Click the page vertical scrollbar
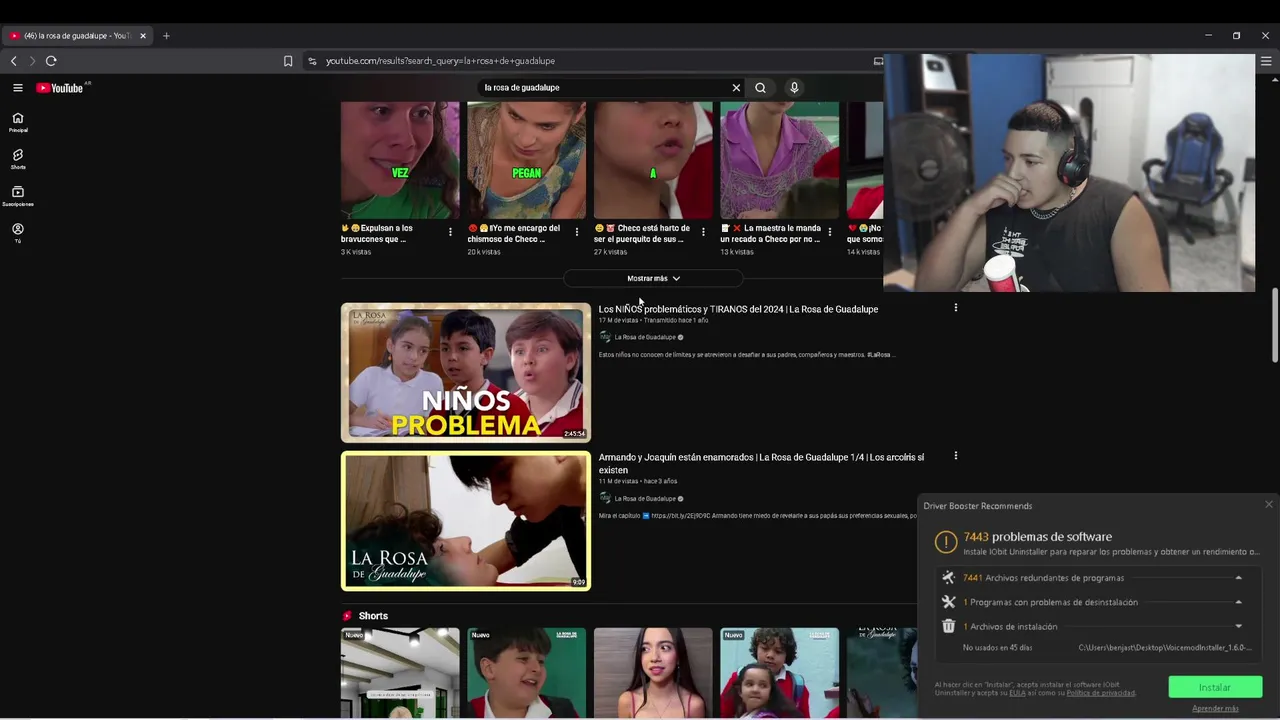 pos(1274,325)
